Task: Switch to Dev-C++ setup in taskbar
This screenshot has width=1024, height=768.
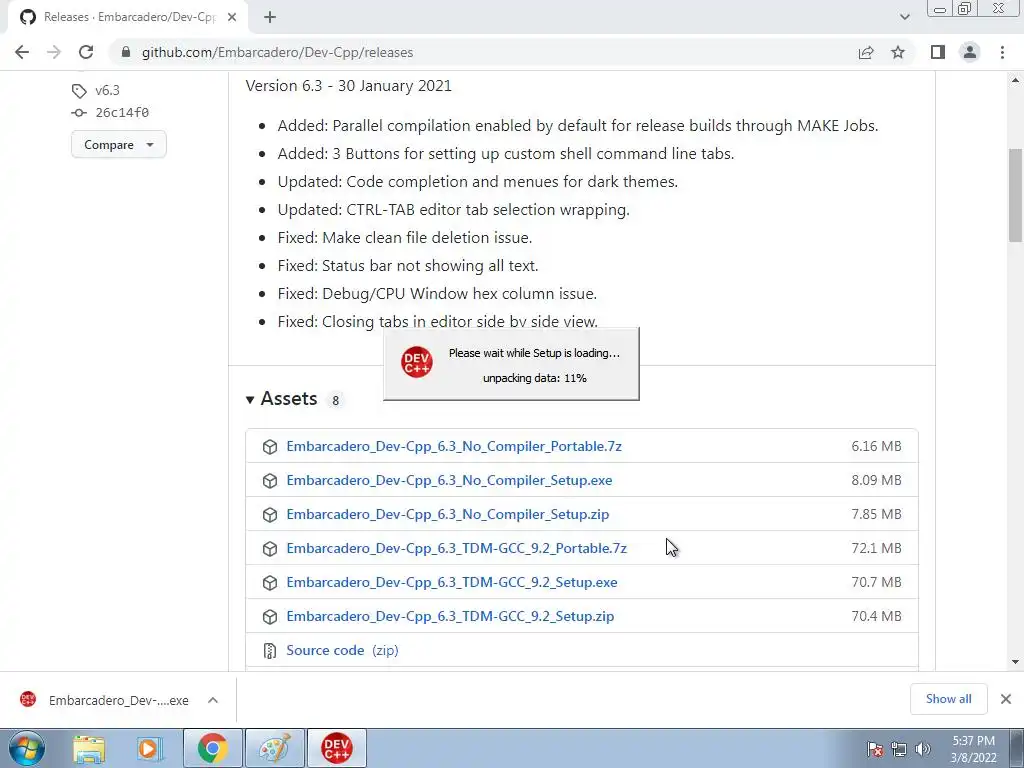Action: tap(336, 748)
